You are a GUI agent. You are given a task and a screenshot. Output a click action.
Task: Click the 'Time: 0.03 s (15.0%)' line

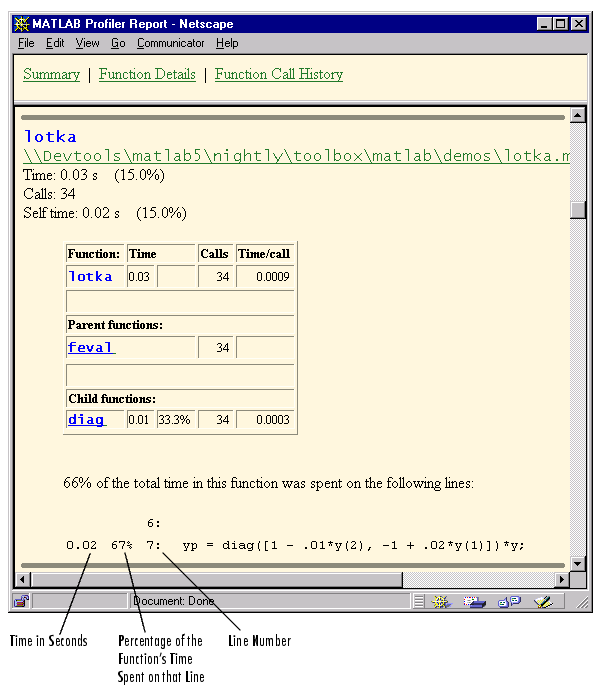click(94, 175)
